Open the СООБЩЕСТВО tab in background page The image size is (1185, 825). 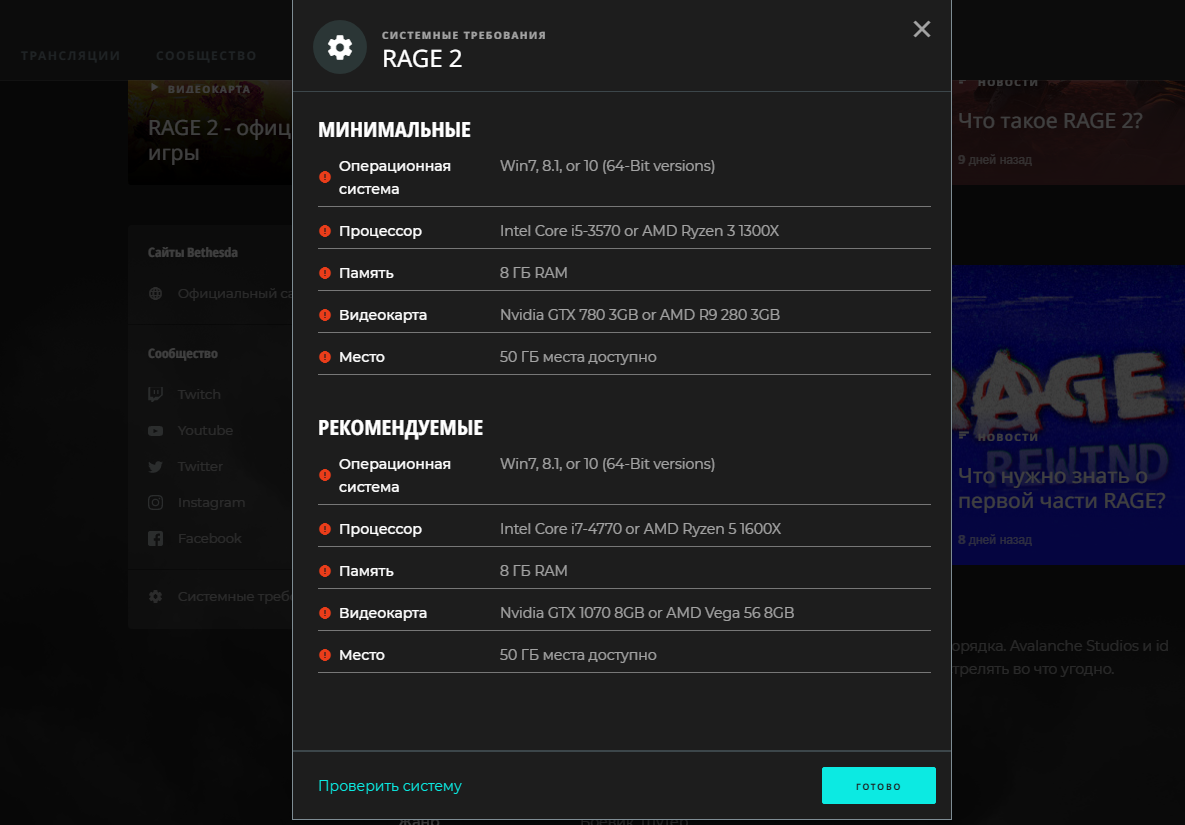(206, 56)
